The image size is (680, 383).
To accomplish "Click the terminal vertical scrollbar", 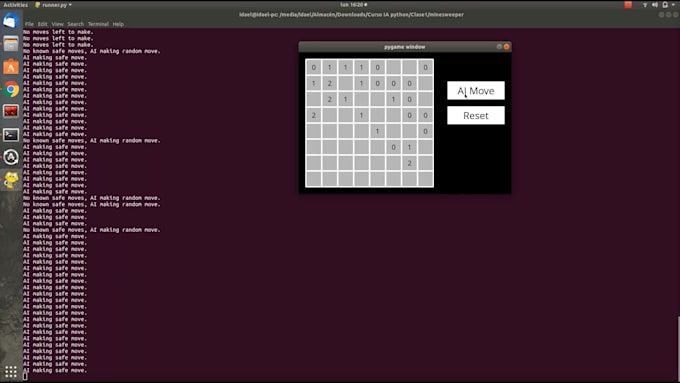I will click(x=678, y=348).
